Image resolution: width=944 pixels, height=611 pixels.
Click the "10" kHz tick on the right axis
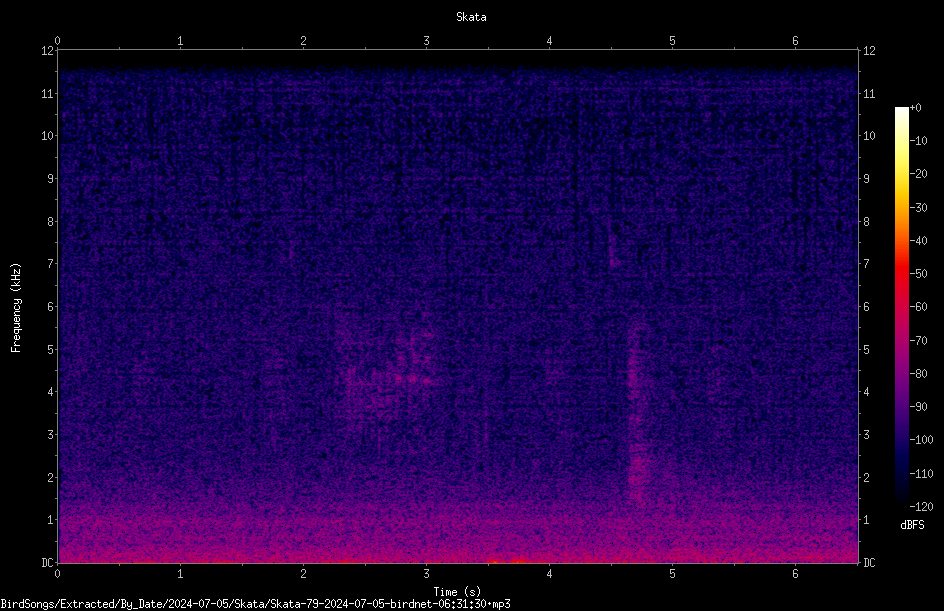click(869, 136)
